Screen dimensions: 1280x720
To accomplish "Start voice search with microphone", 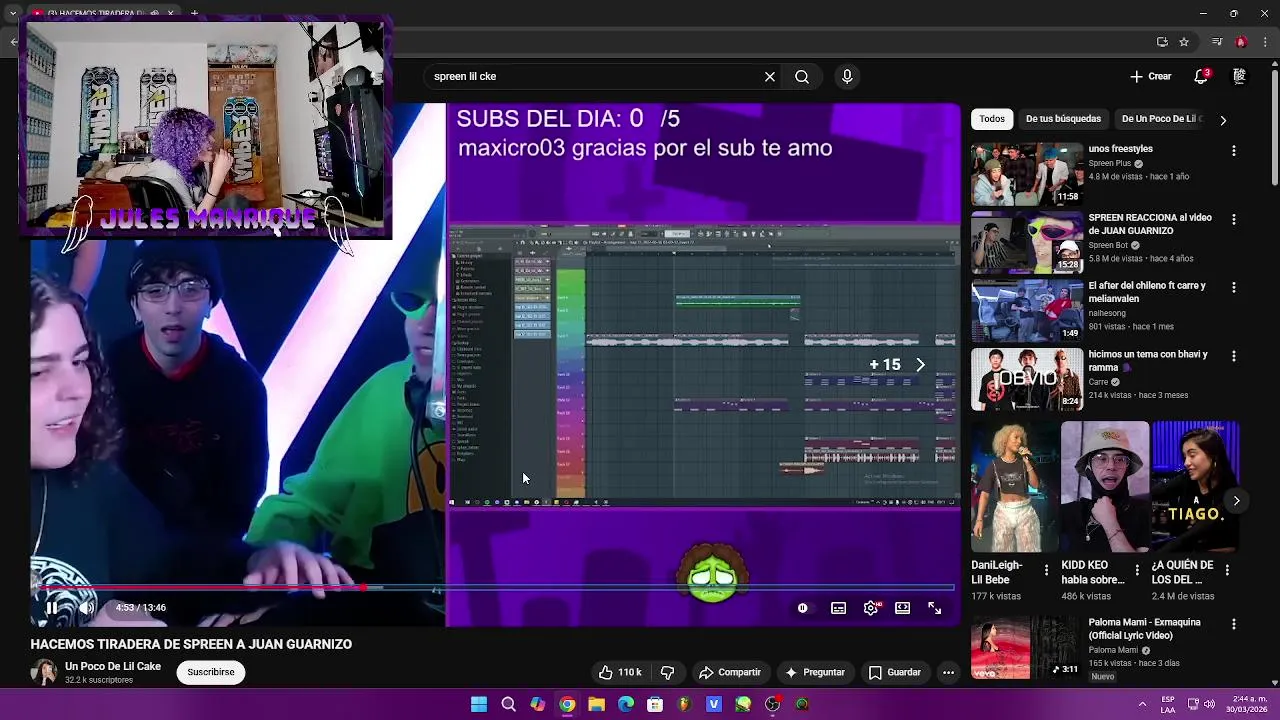I will (x=847, y=76).
